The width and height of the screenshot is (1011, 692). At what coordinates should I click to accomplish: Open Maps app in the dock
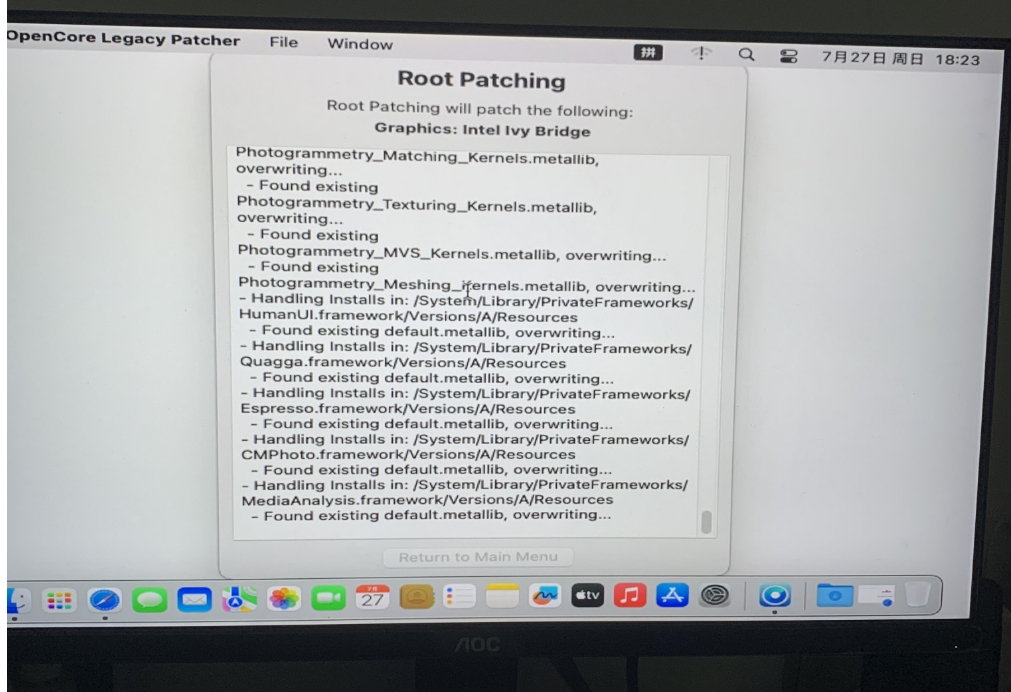(239, 599)
